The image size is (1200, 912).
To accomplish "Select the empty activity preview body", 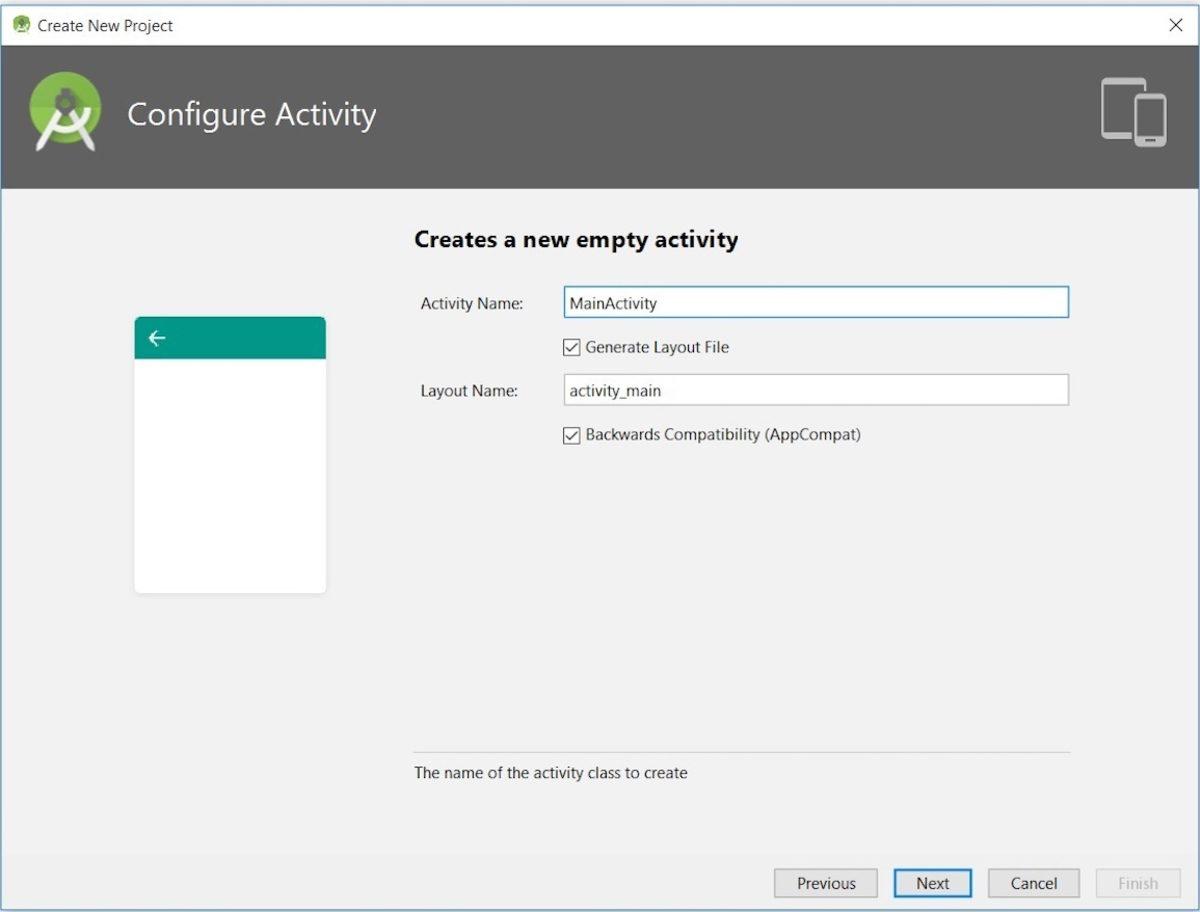I will click(x=230, y=475).
